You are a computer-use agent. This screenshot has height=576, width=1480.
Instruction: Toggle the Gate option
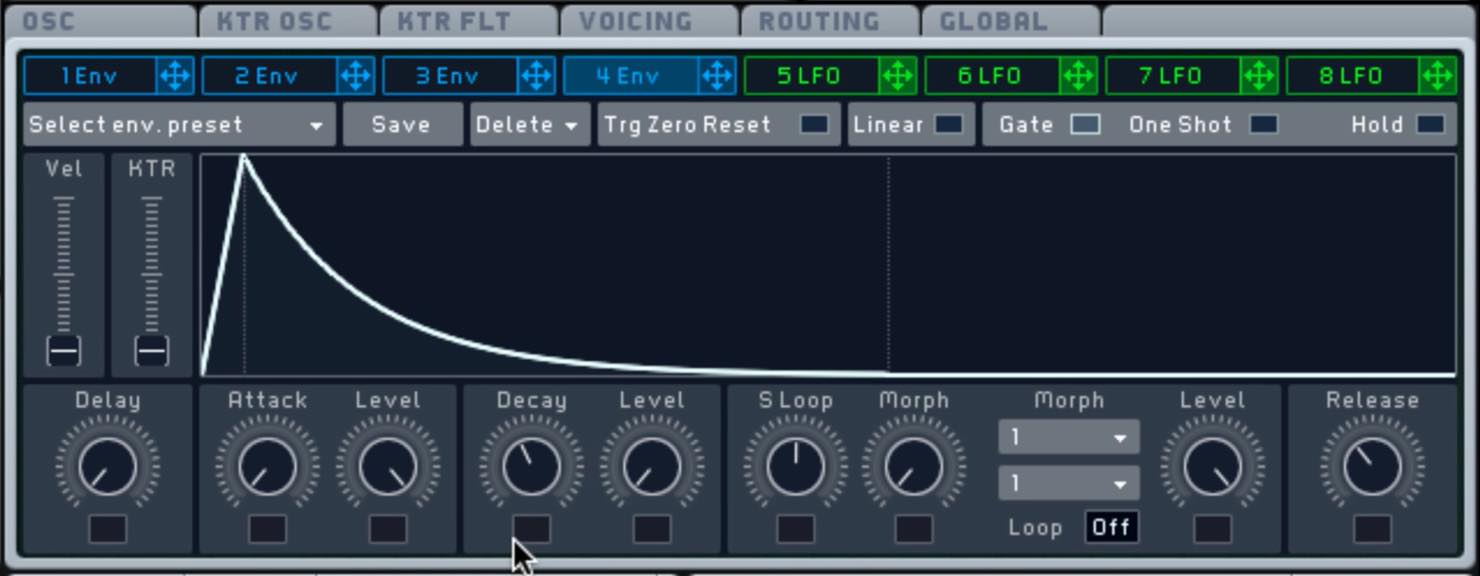pos(1085,125)
